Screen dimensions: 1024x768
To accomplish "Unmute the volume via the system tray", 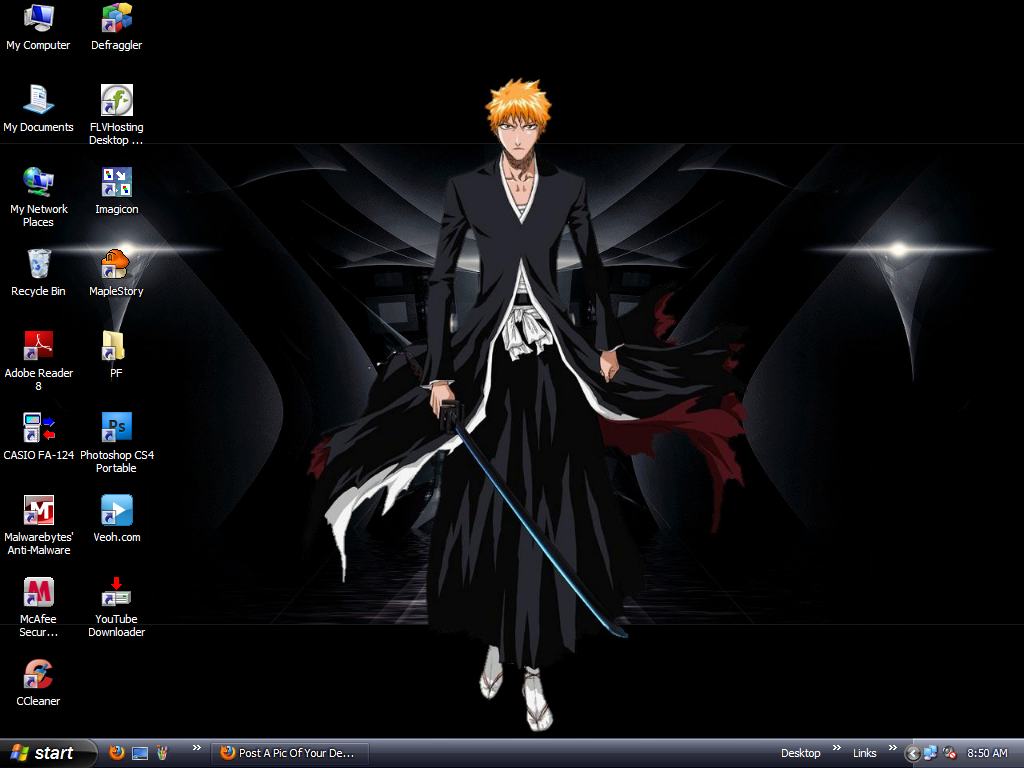I will 948,752.
